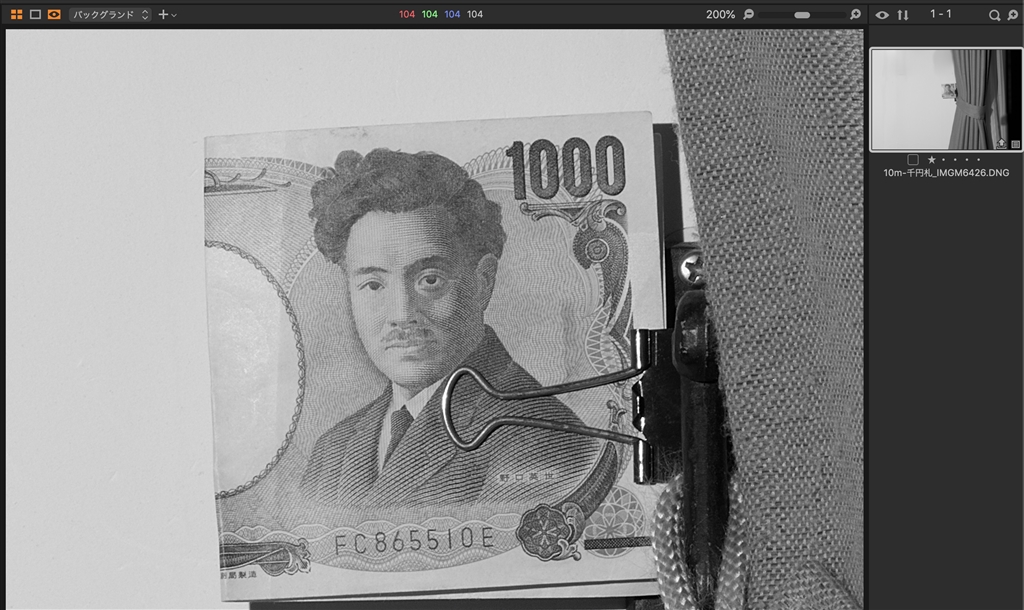Click the 1 - 1 image counter

click(941, 14)
